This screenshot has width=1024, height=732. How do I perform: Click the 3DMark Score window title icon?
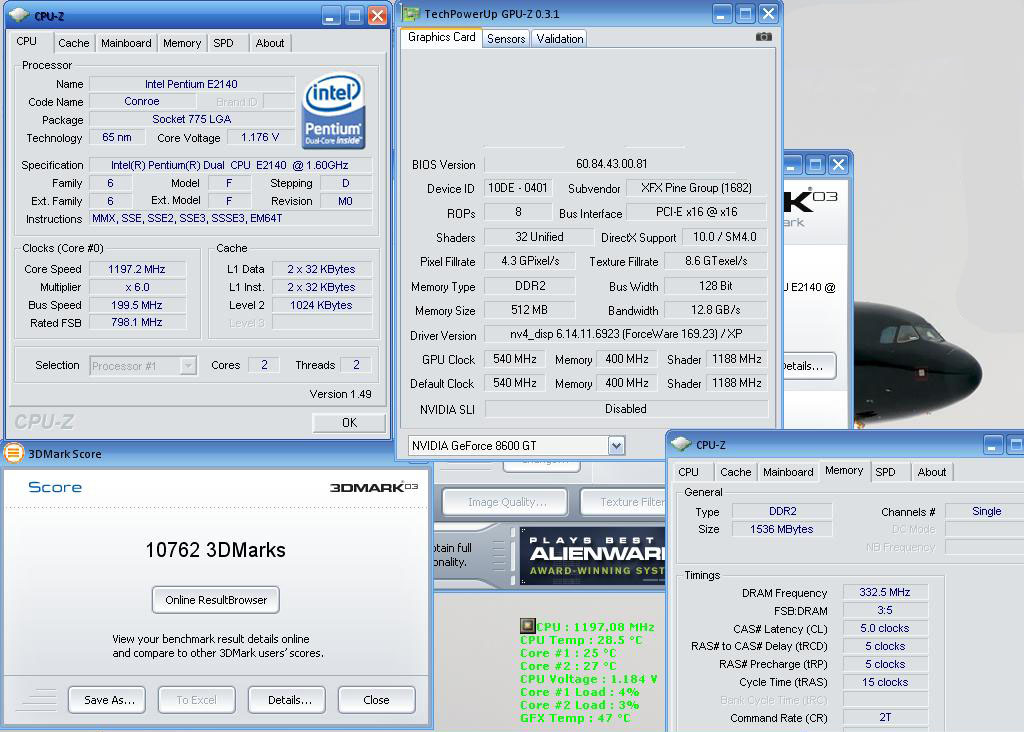tap(14, 453)
